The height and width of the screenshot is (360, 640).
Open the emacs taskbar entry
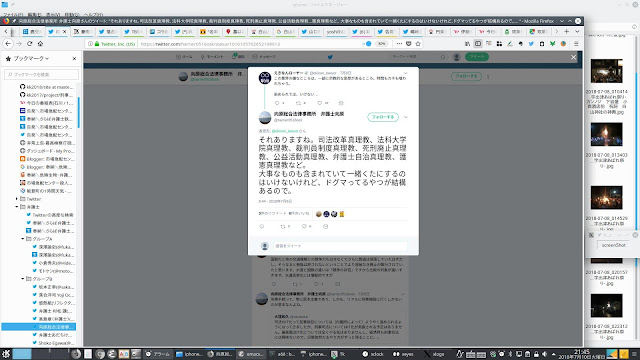coord(251,354)
